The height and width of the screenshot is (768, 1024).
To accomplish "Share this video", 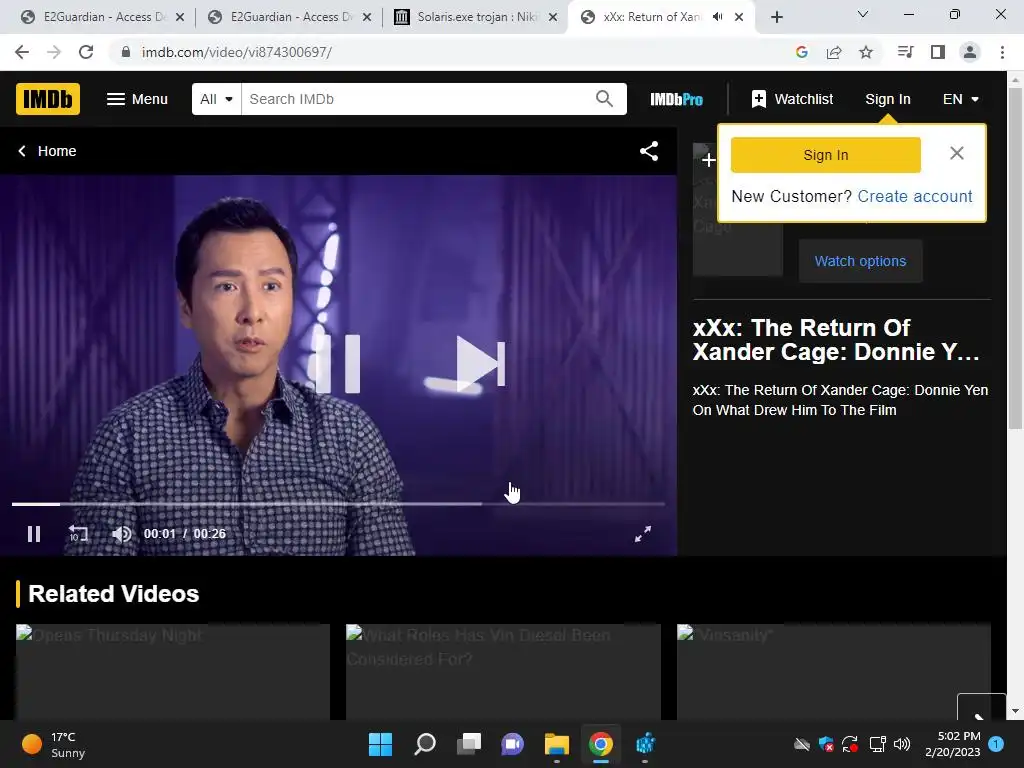I will click(x=648, y=151).
